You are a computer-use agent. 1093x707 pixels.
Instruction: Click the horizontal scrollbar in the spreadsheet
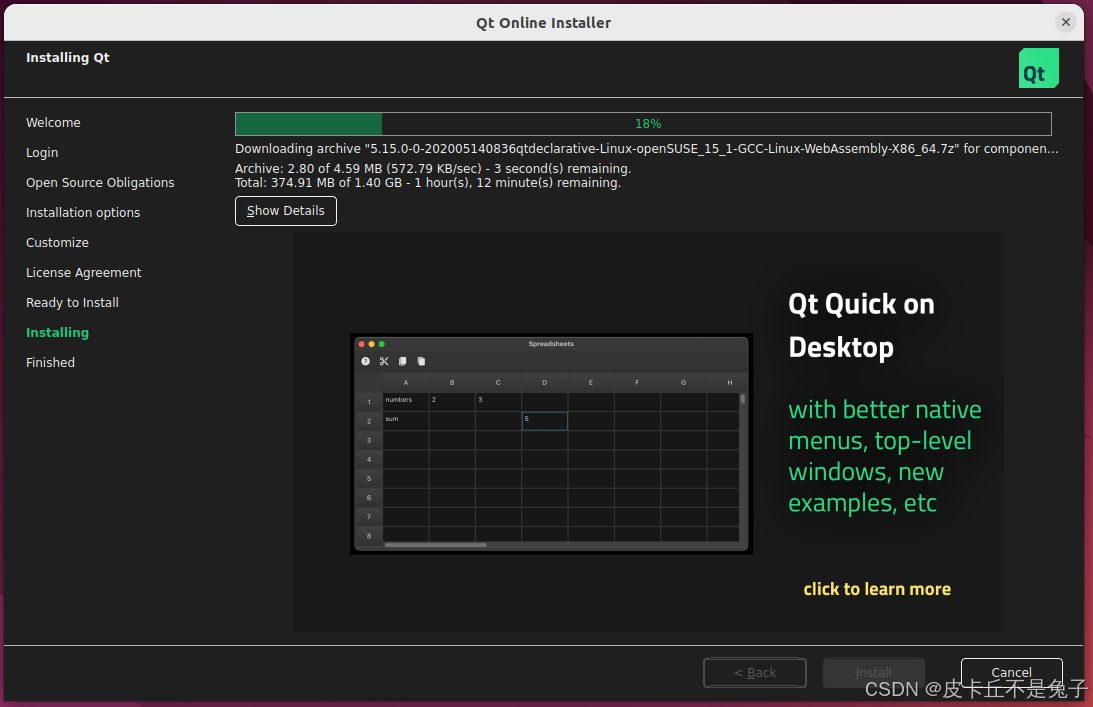click(435, 545)
